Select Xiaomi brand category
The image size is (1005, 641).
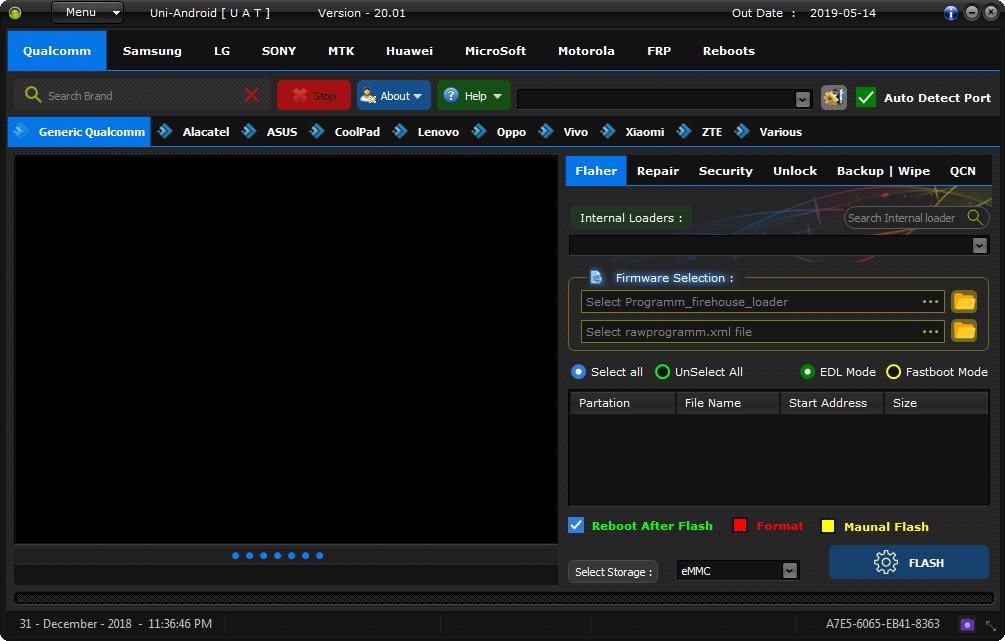633,131
